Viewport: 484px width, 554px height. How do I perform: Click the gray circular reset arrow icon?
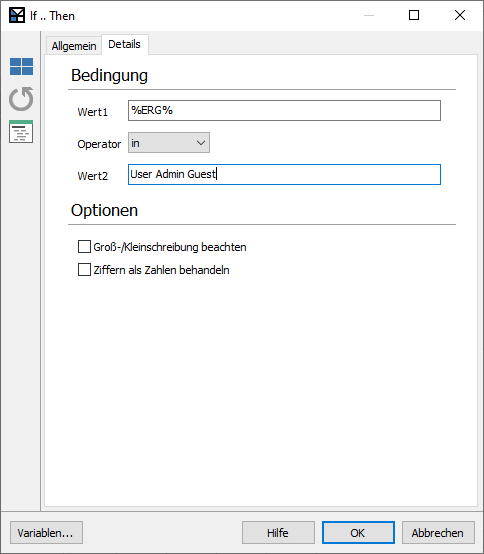coord(21,99)
